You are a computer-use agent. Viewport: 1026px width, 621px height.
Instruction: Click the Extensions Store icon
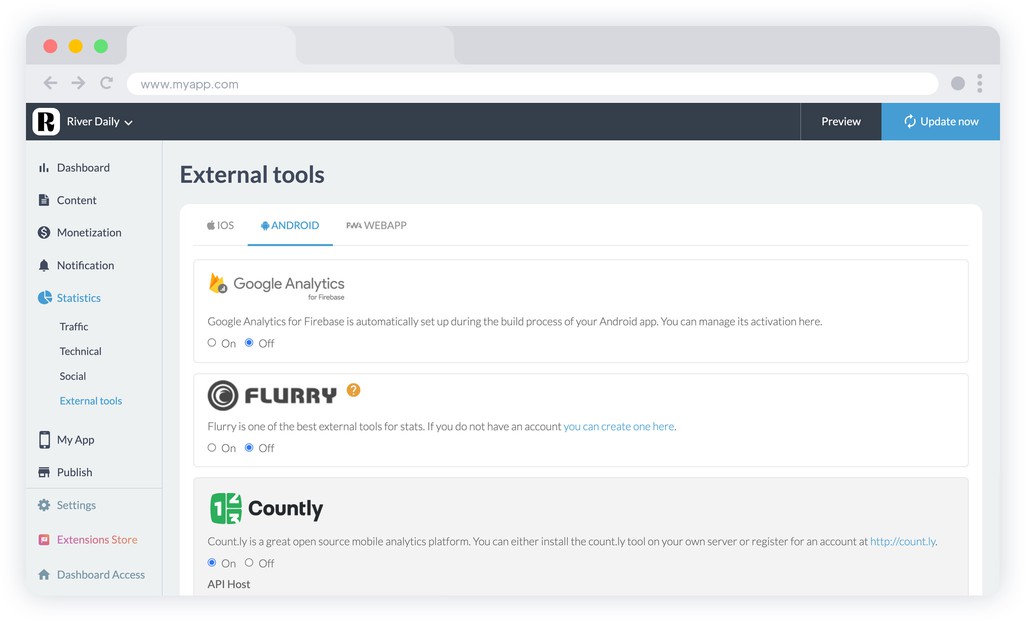44,540
